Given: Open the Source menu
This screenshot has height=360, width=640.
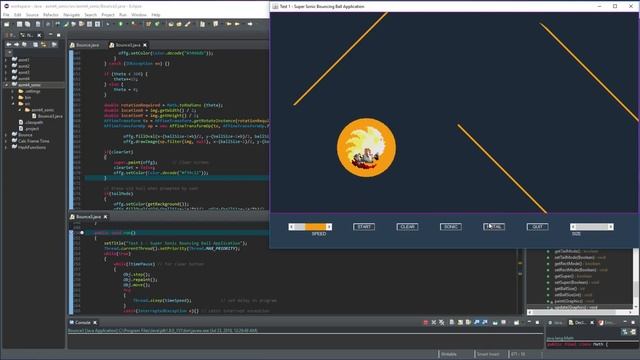Looking at the screenshot, I should click(32, 15).
